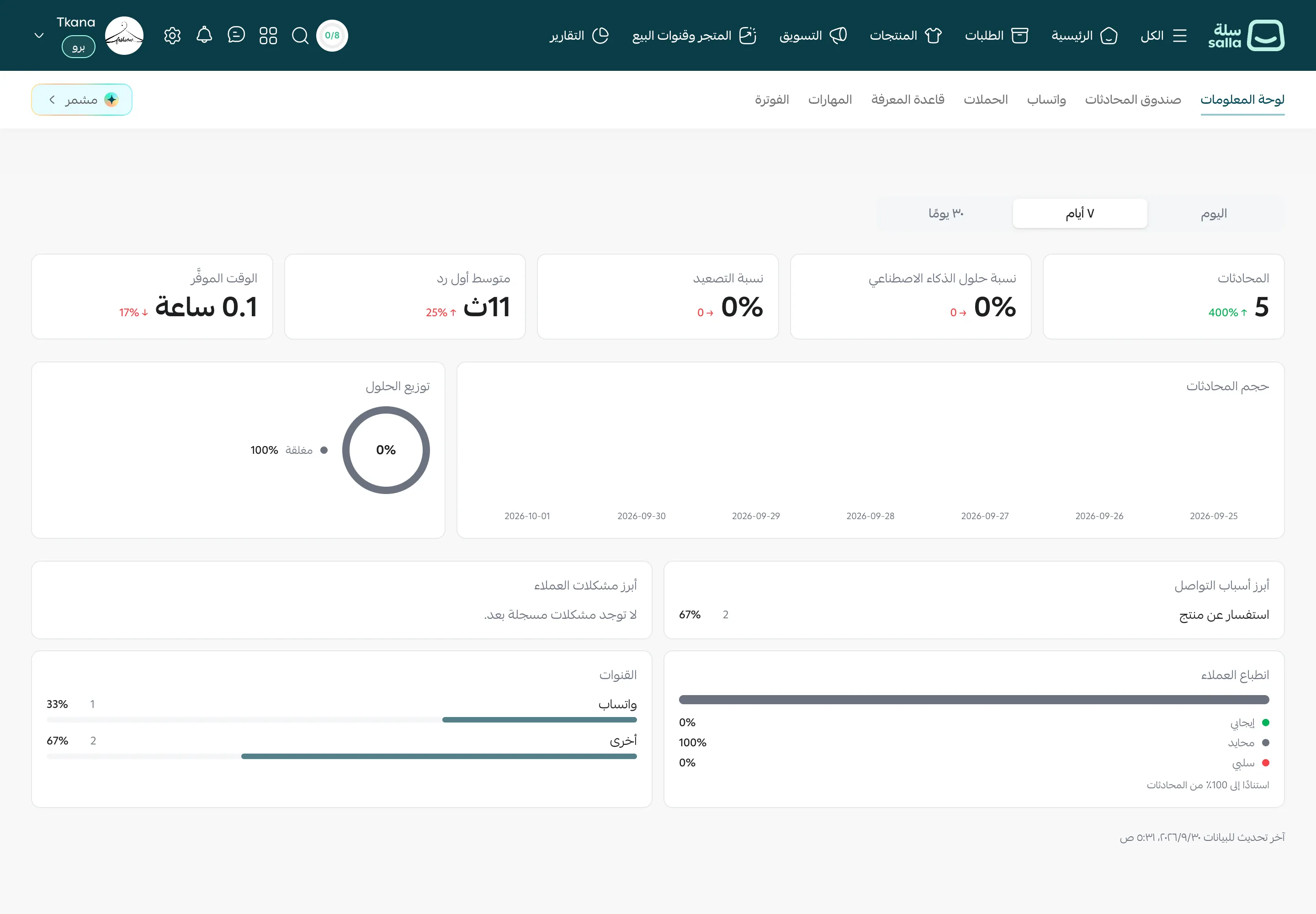Click the واتساب channel progress bar
Screen dimensions: 1316x914
342,720
